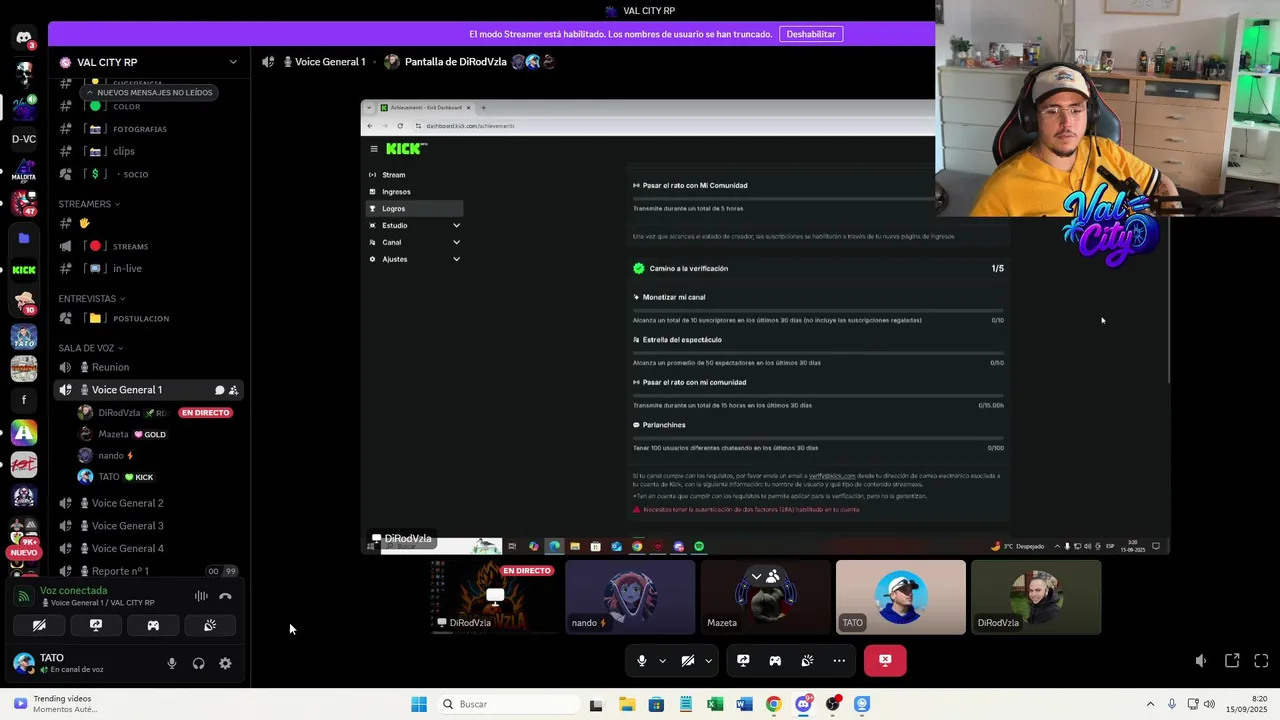This screenshot has height=720, width=1280.
Task: Expand Ajustes in the Kick dashboard sidebar
Action: point(456,259)
